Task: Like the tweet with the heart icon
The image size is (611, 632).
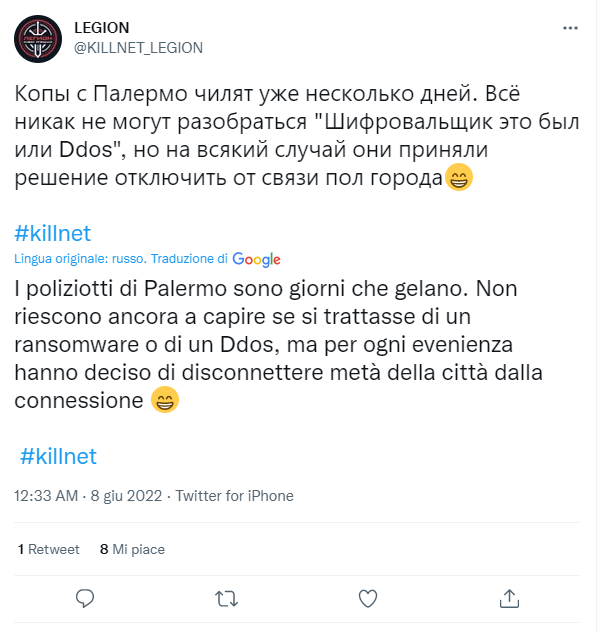Action: (368, 598)
